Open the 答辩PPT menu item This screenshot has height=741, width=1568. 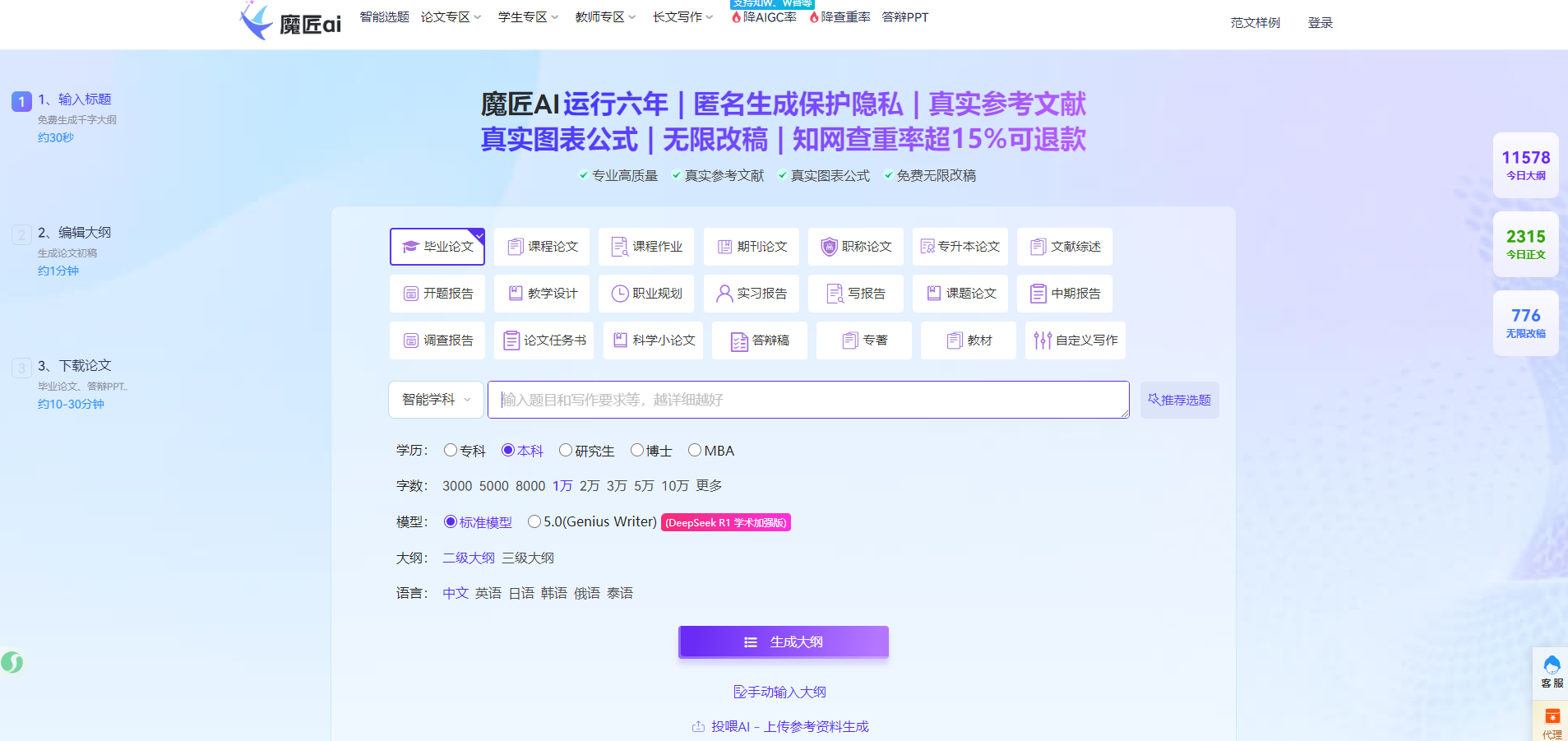[904, 17]
